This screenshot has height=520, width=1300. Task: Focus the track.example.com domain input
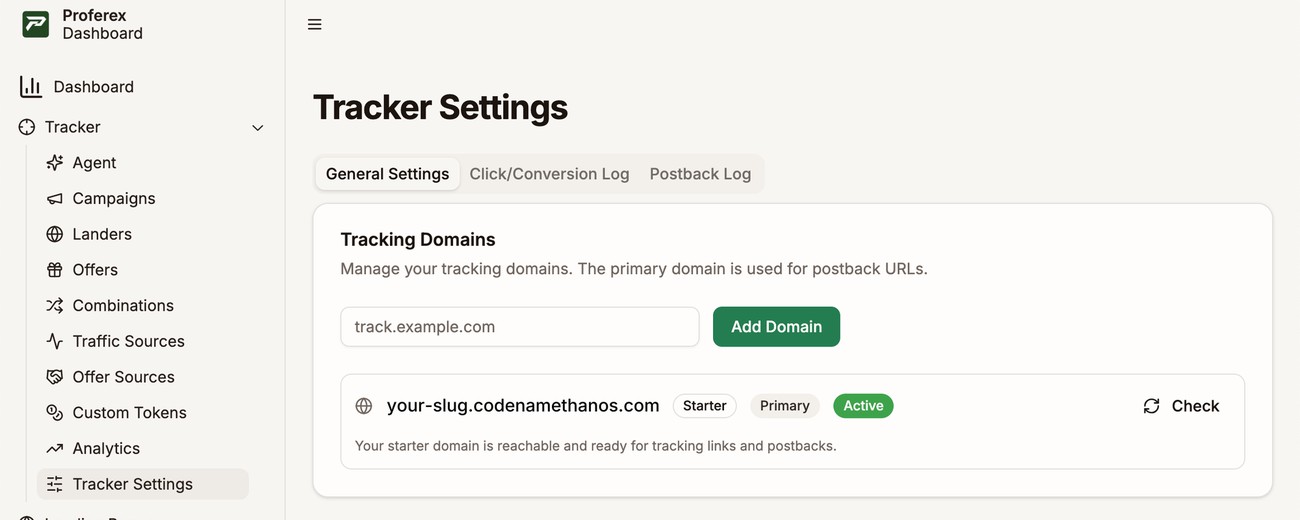pyautogui.click(x=520, y=327)
